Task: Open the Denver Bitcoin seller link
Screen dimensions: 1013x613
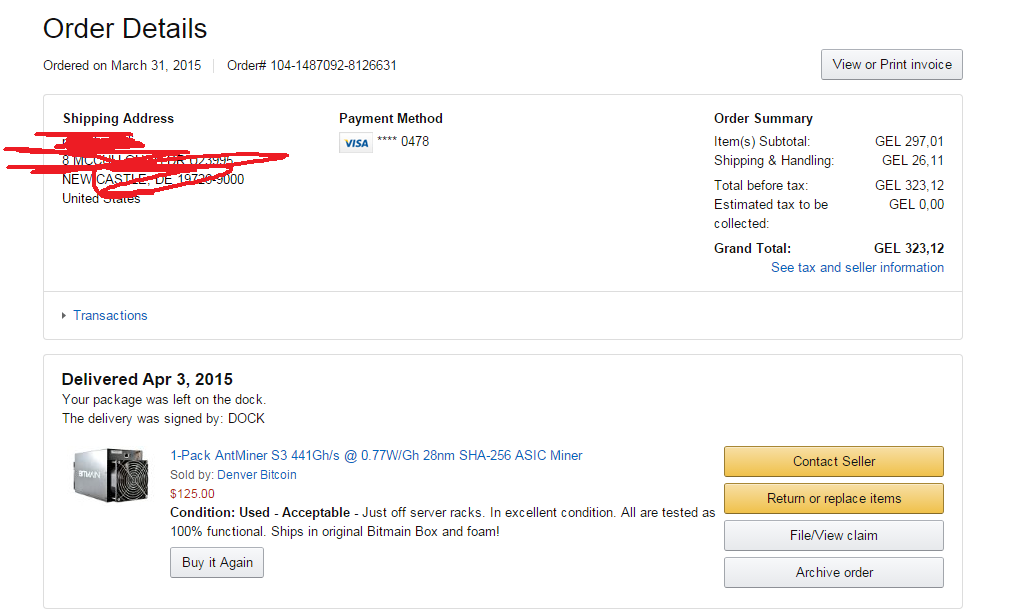Action: (x=256, y=475)
